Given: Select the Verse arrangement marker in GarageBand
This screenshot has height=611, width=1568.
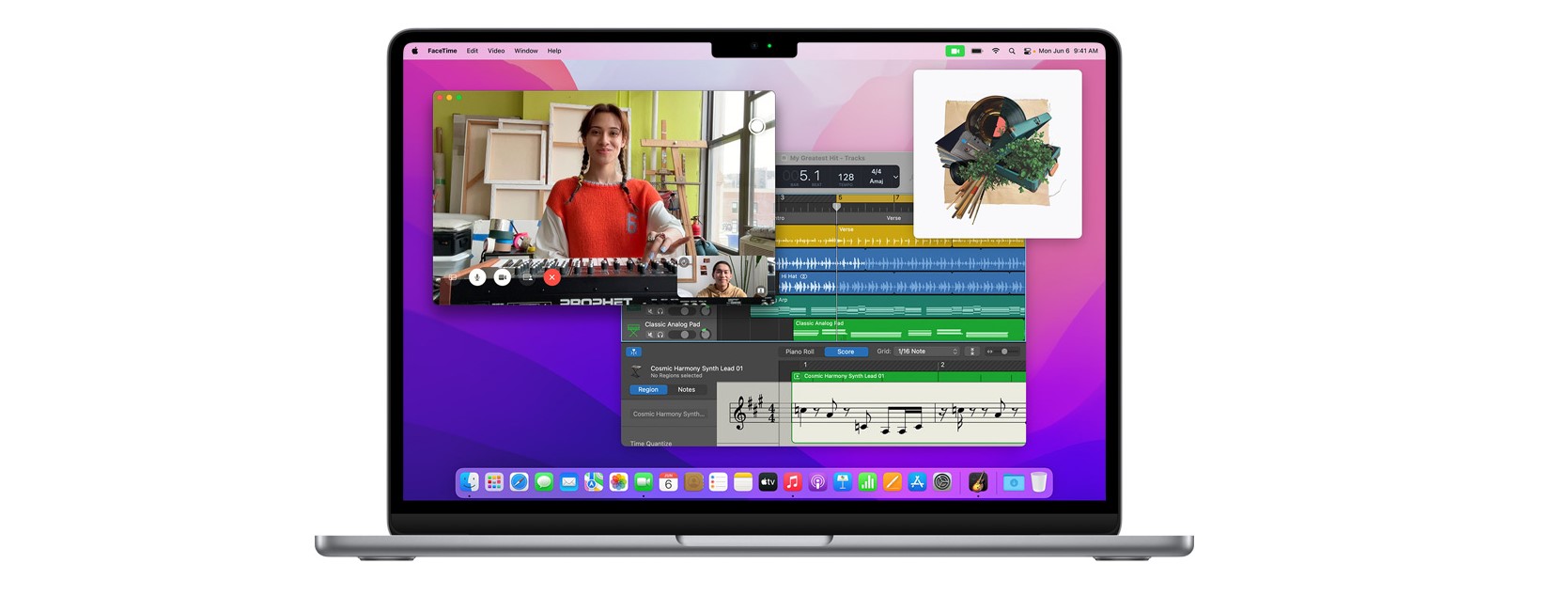Looking at the screenshot, I should [x=893, y=218].
